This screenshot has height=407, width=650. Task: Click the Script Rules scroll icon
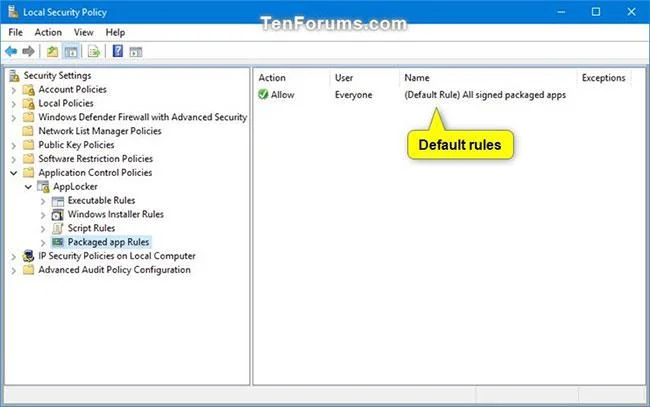click(x=58, y=228)
